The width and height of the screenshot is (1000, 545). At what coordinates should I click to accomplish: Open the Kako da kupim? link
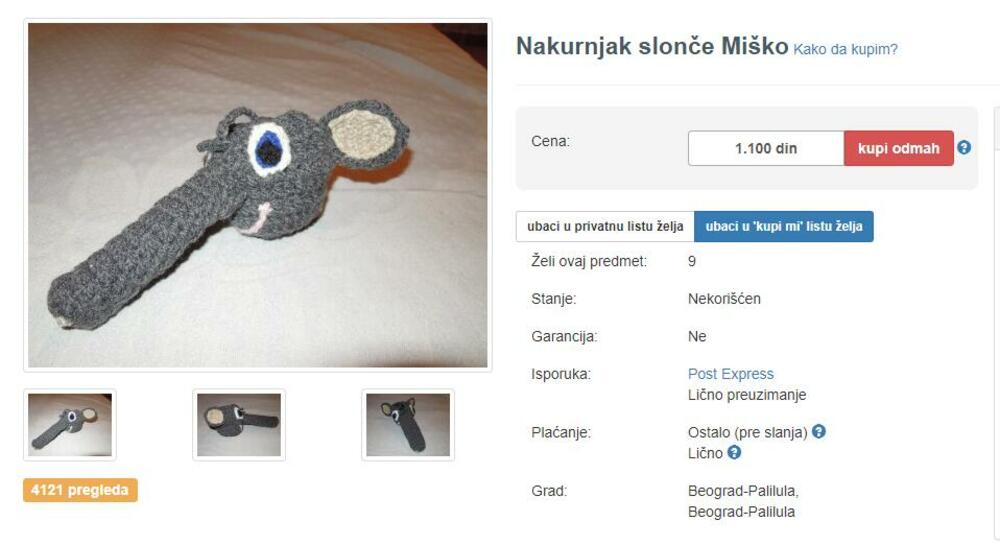(845, 49)
